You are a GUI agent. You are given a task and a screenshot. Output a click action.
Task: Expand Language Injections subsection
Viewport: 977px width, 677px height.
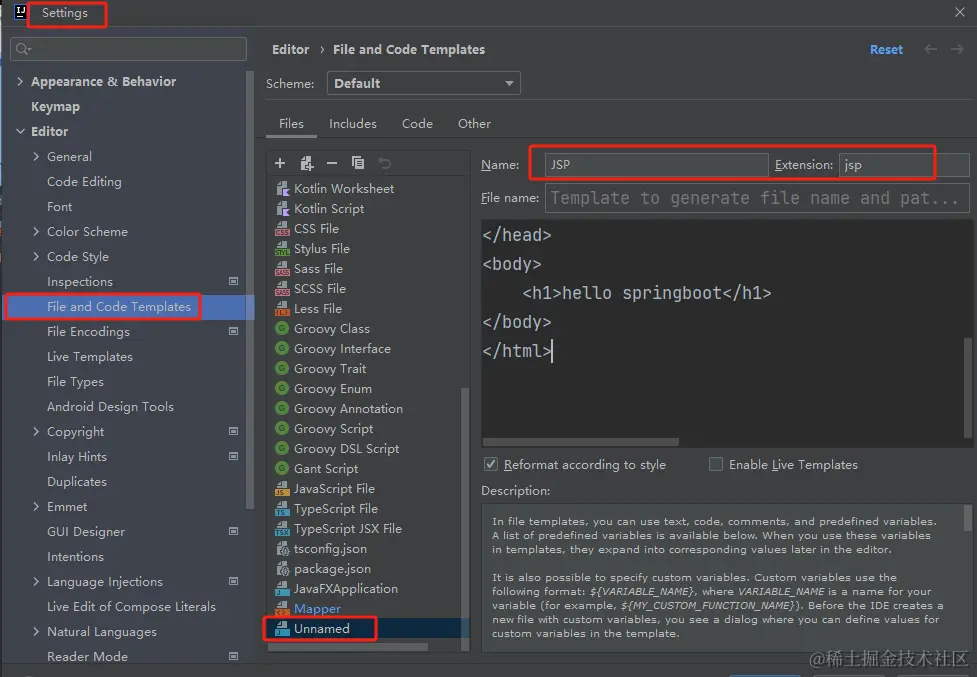[36, 582]
